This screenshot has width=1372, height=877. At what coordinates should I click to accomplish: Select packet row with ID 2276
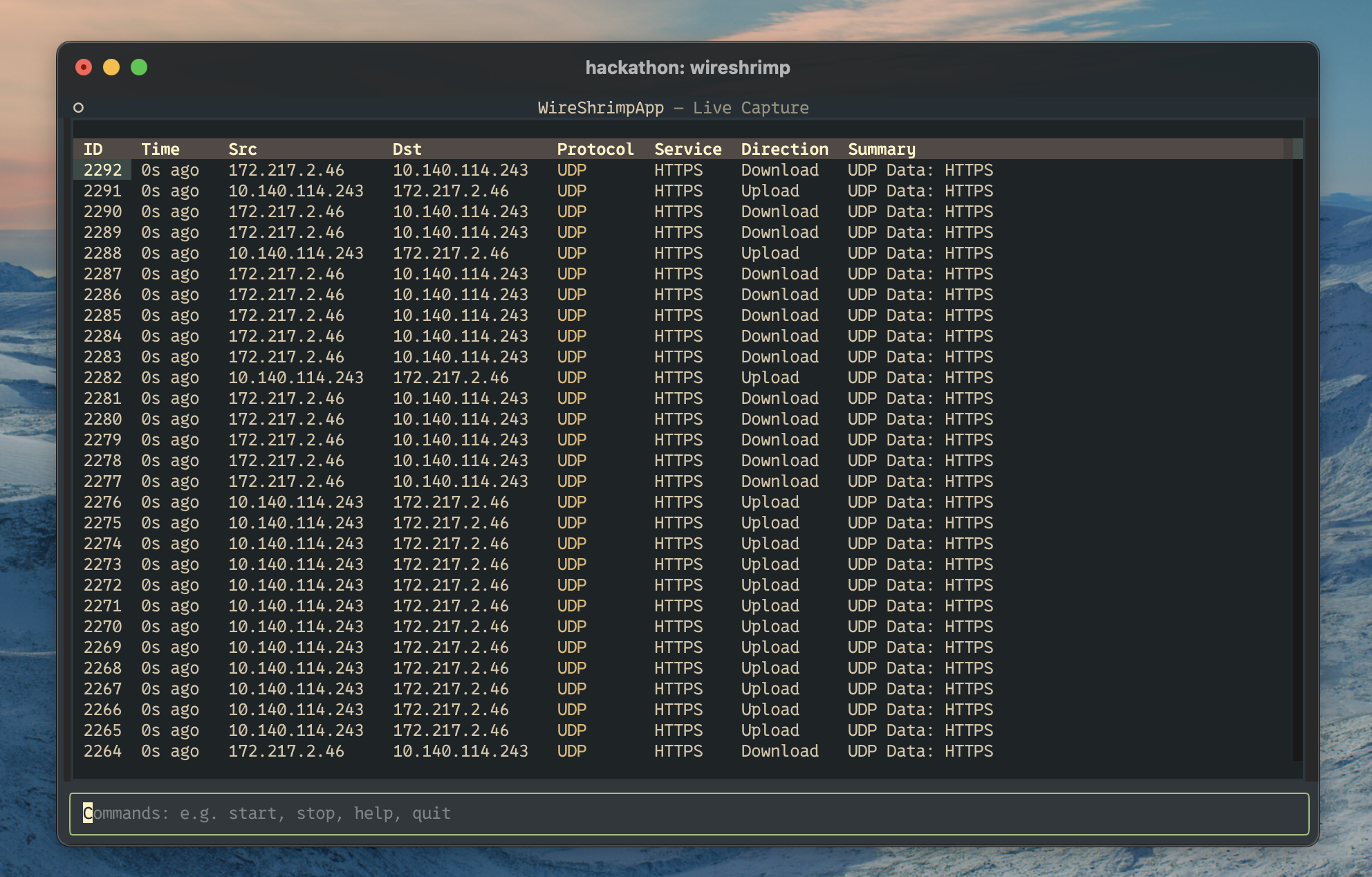point(102,502)
